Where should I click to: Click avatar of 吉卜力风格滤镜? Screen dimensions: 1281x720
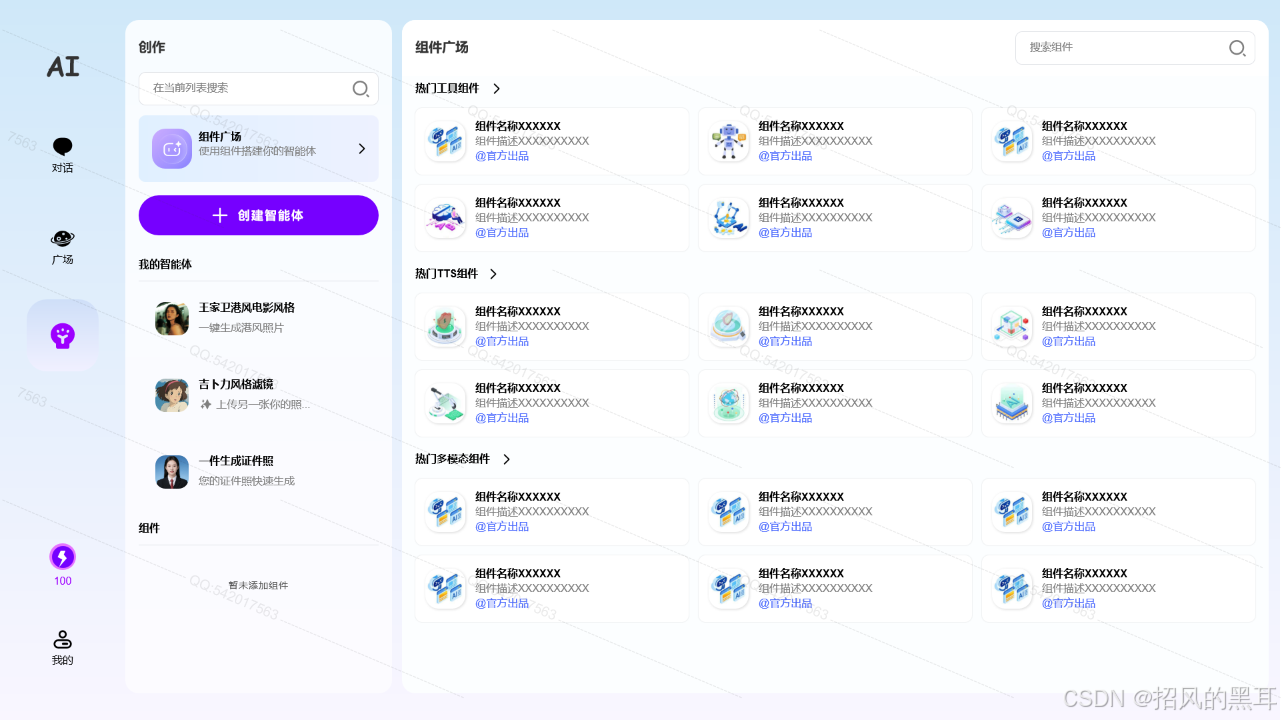(x=172, y=395)
